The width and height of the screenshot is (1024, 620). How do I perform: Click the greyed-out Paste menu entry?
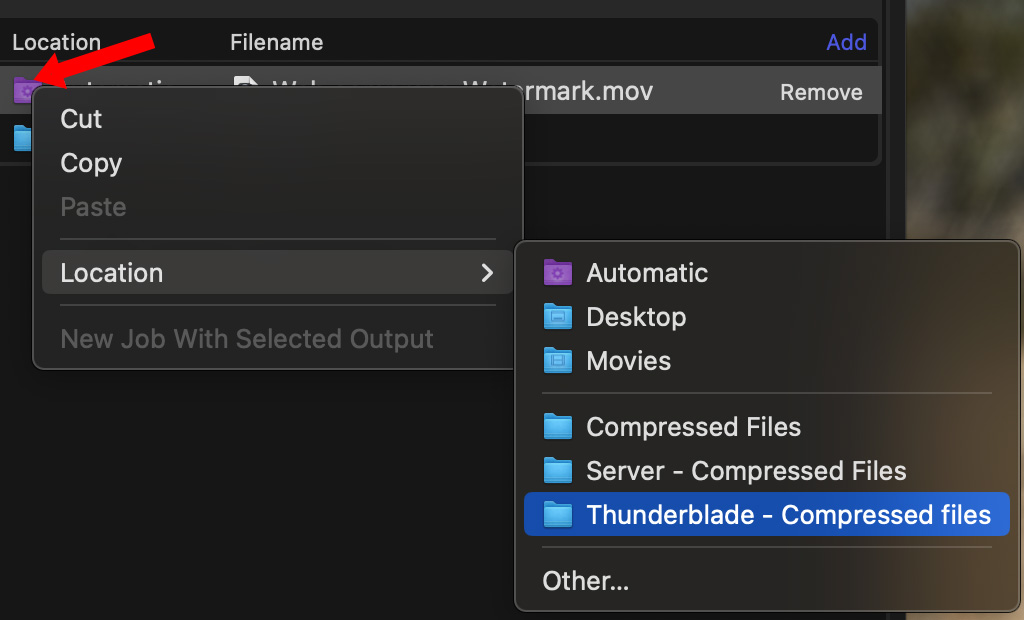click(x=93, y=207)
